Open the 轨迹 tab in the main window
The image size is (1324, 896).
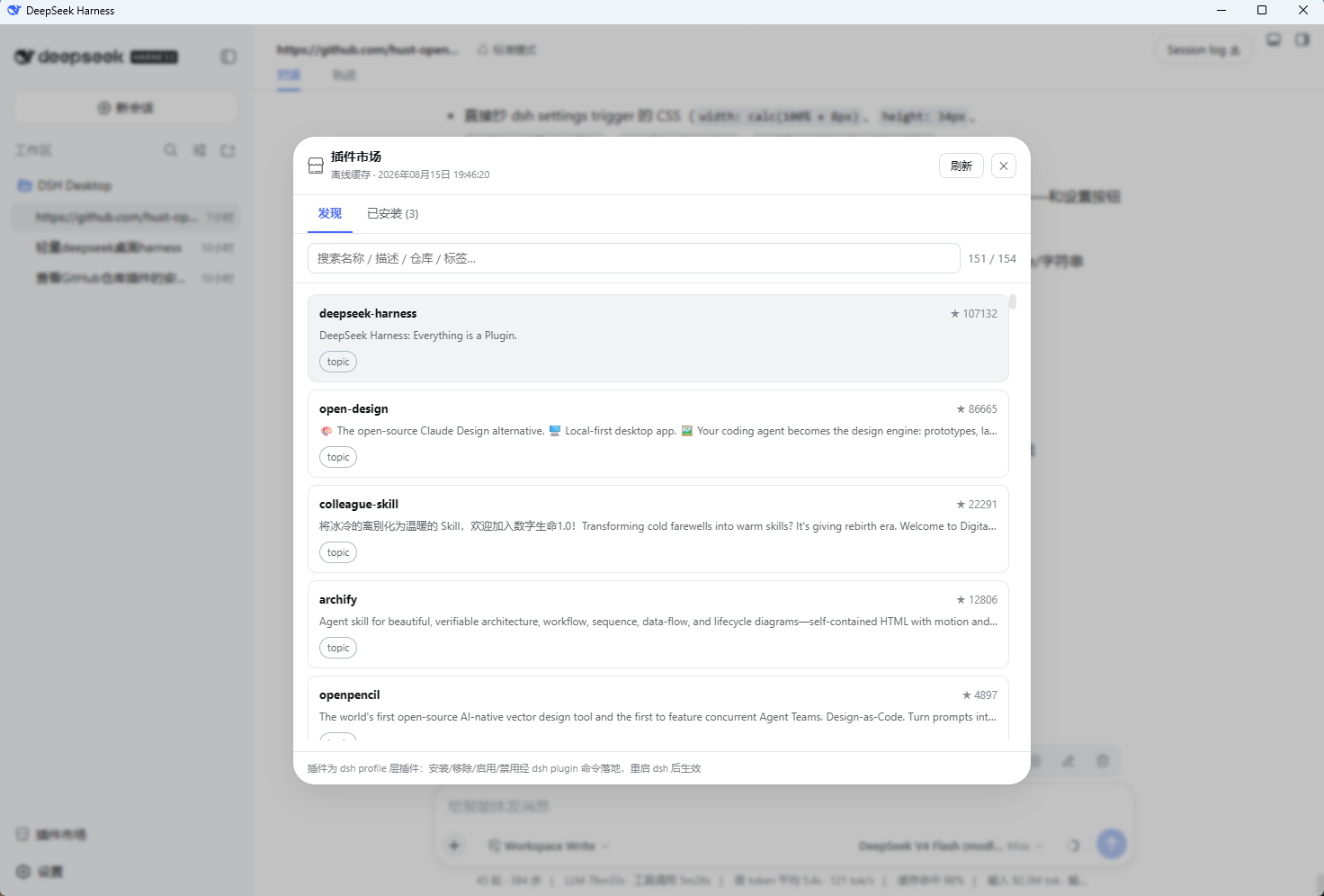344,75
